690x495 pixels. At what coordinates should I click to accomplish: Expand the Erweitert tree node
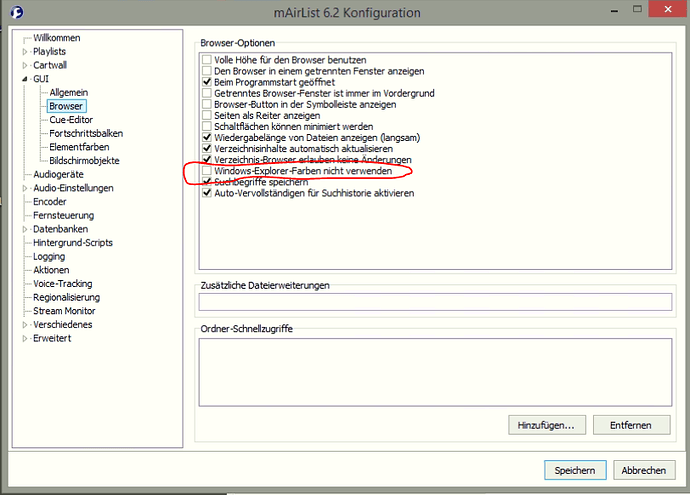point(25,338)
